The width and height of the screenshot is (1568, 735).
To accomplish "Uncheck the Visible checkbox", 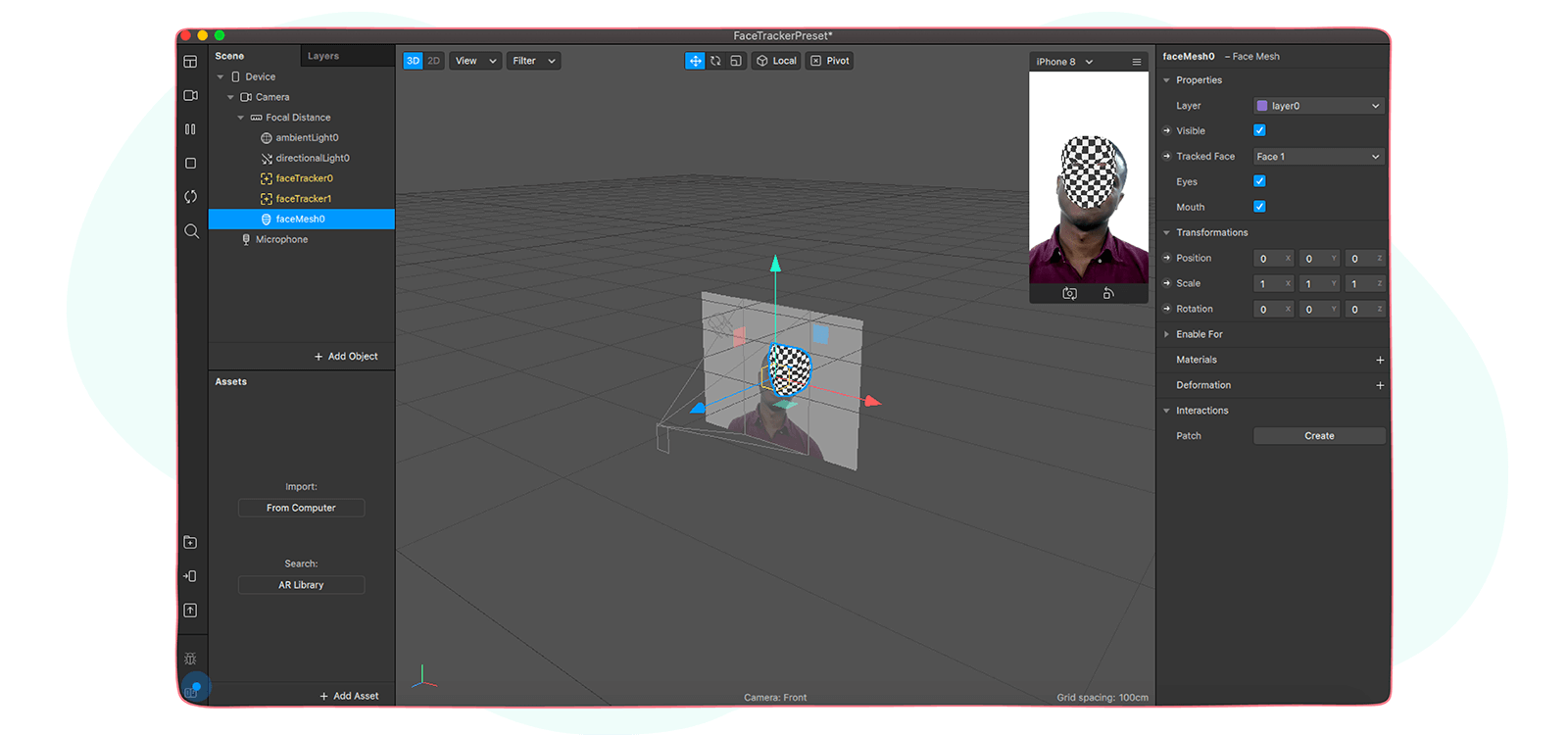I will point(1259,130).
